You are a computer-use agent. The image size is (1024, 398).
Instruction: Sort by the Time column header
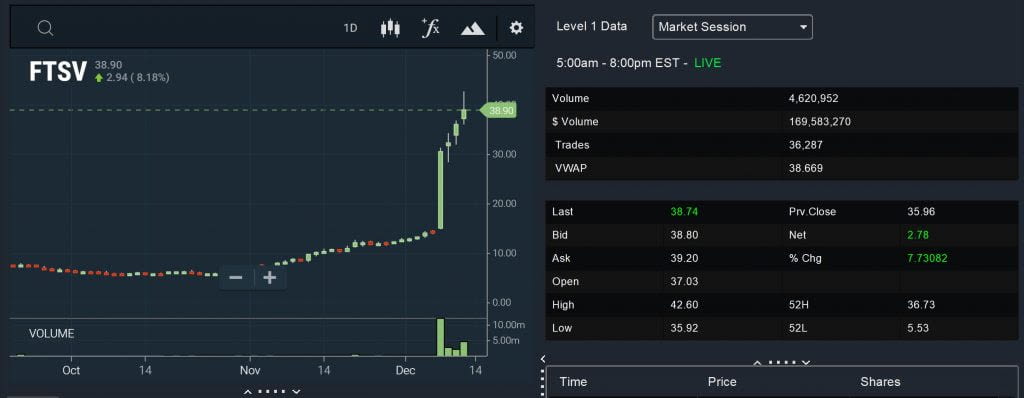tap(573, 382)
